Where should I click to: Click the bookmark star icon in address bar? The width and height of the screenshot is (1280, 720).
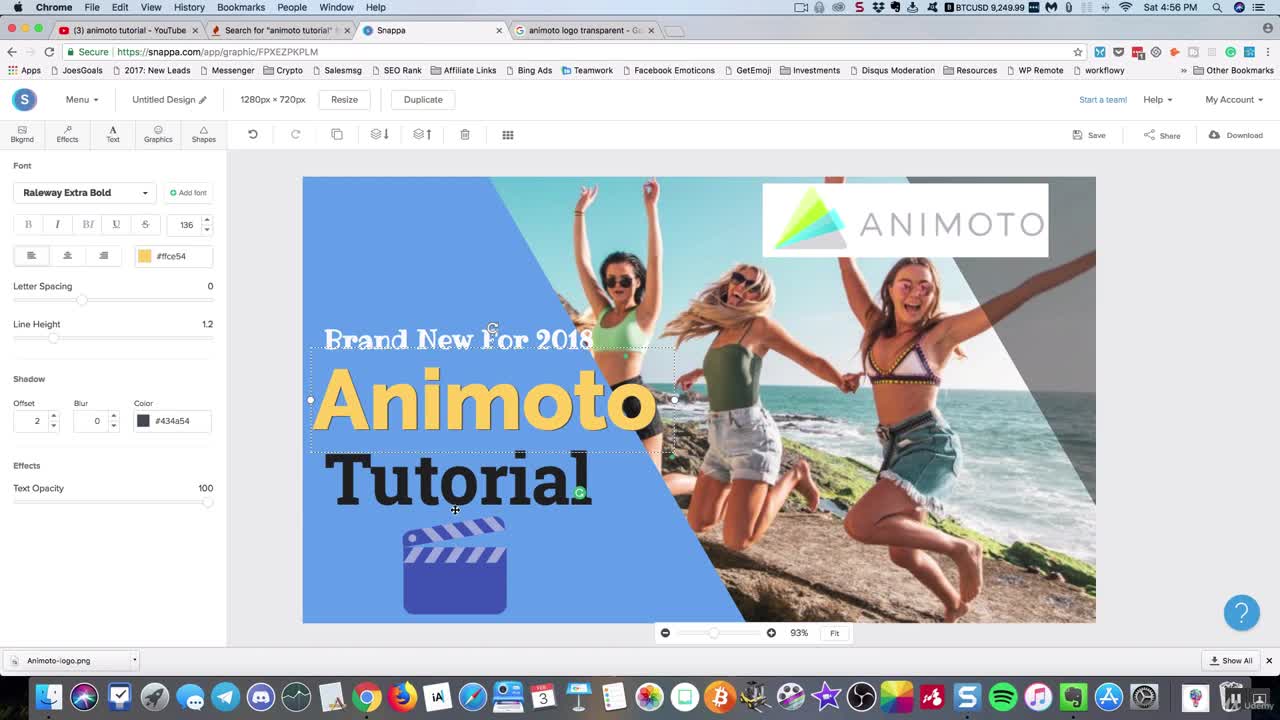[1078, 52]
